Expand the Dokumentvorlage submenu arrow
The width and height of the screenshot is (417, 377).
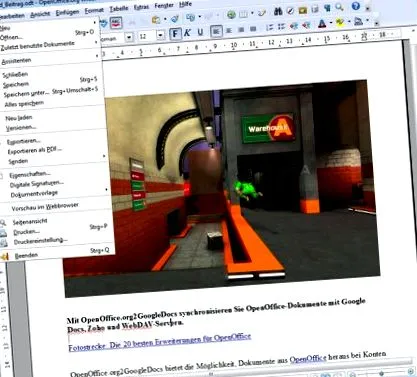[106, 189]
